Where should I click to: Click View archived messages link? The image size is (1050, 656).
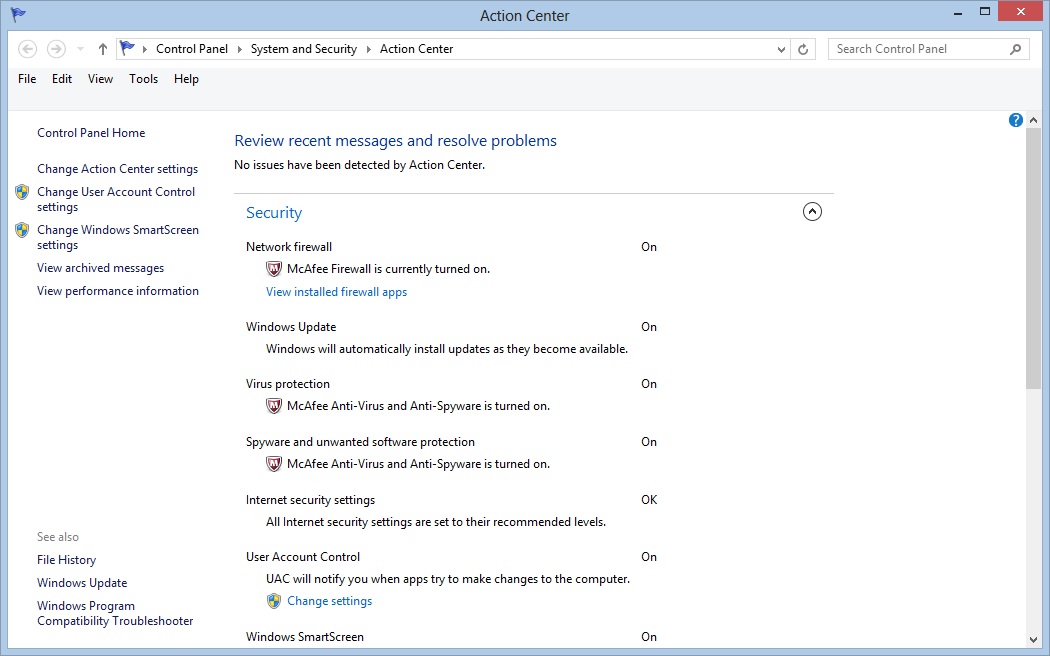click(x=100, y=268)
